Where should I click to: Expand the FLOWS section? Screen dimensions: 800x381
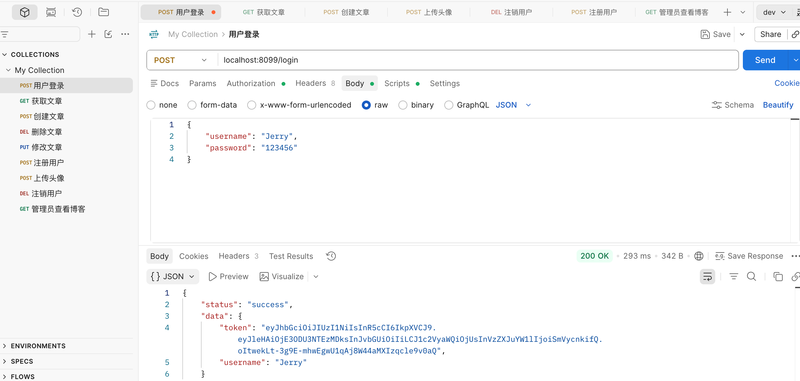pyautogui.click(x=5, y=376)
